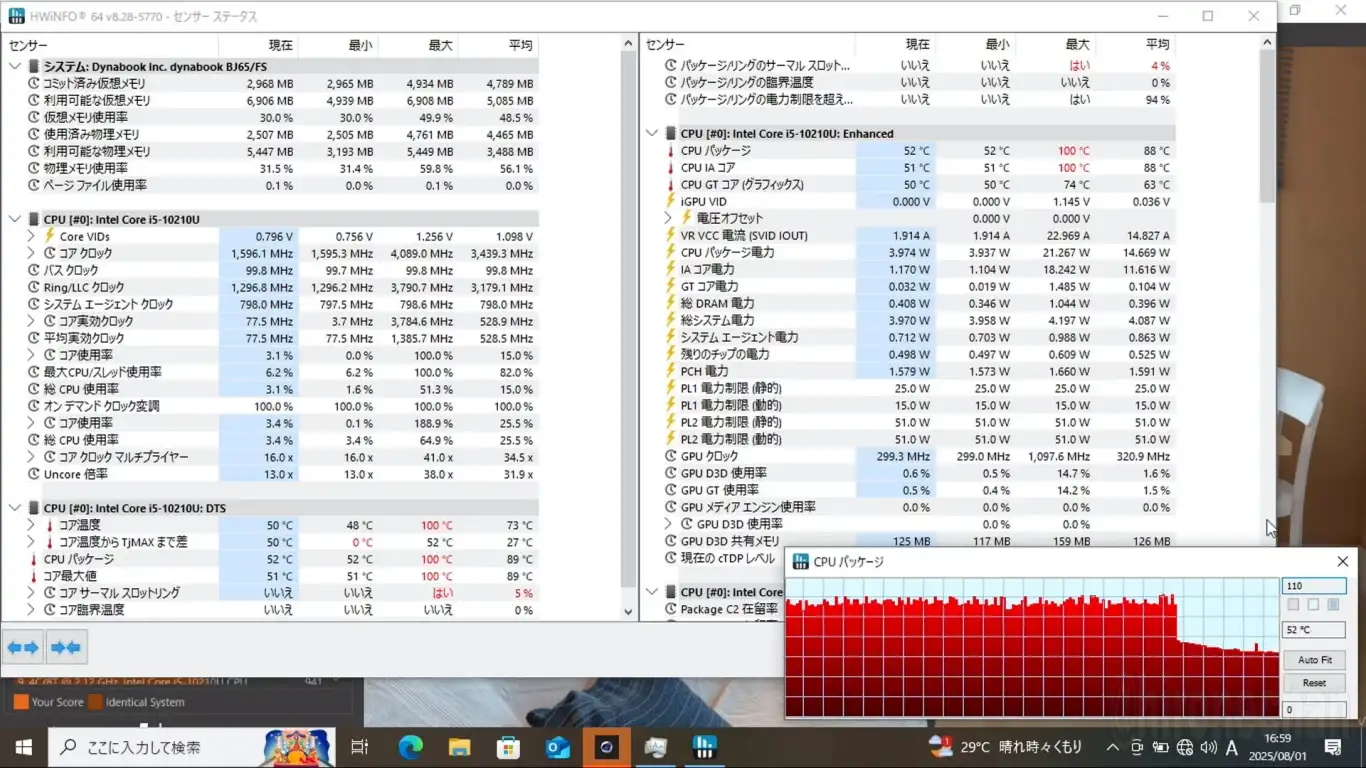The image size is (1366, 768).
Task: Click the lightning icon beside Core VIDs
Action: (50, 236)
